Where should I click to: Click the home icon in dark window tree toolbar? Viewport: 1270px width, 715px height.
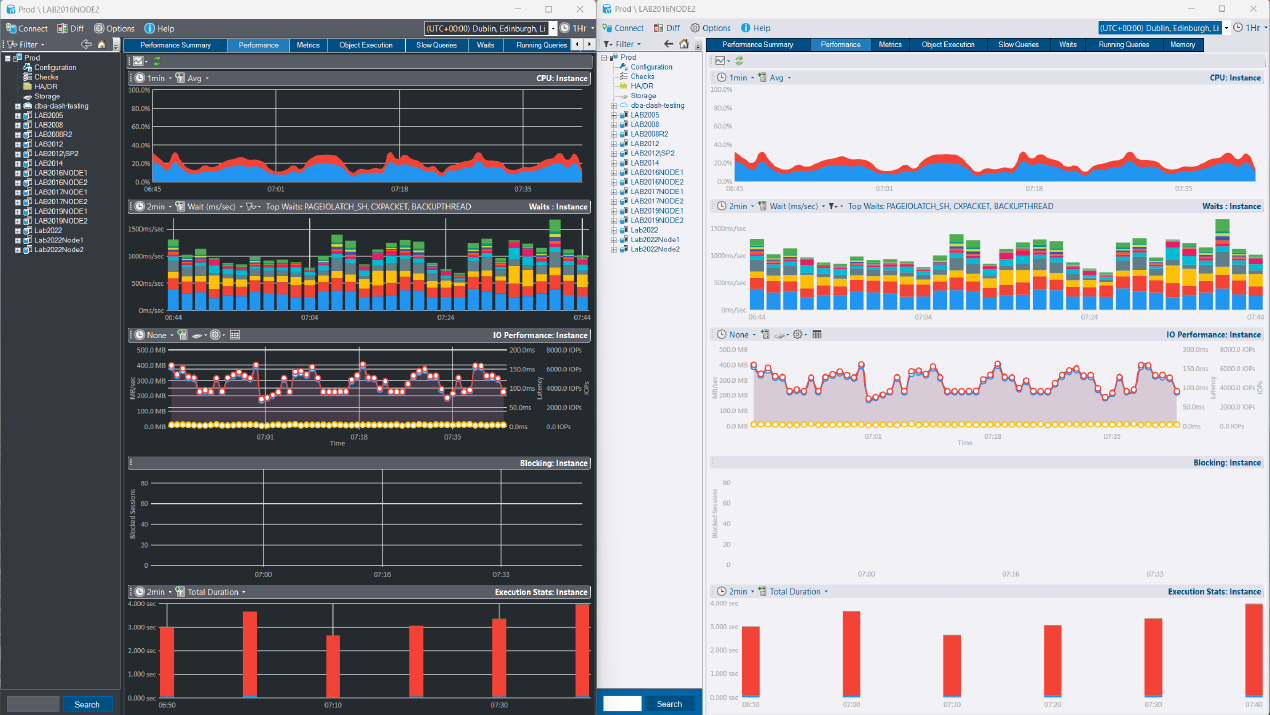click(x=101, y=44)
